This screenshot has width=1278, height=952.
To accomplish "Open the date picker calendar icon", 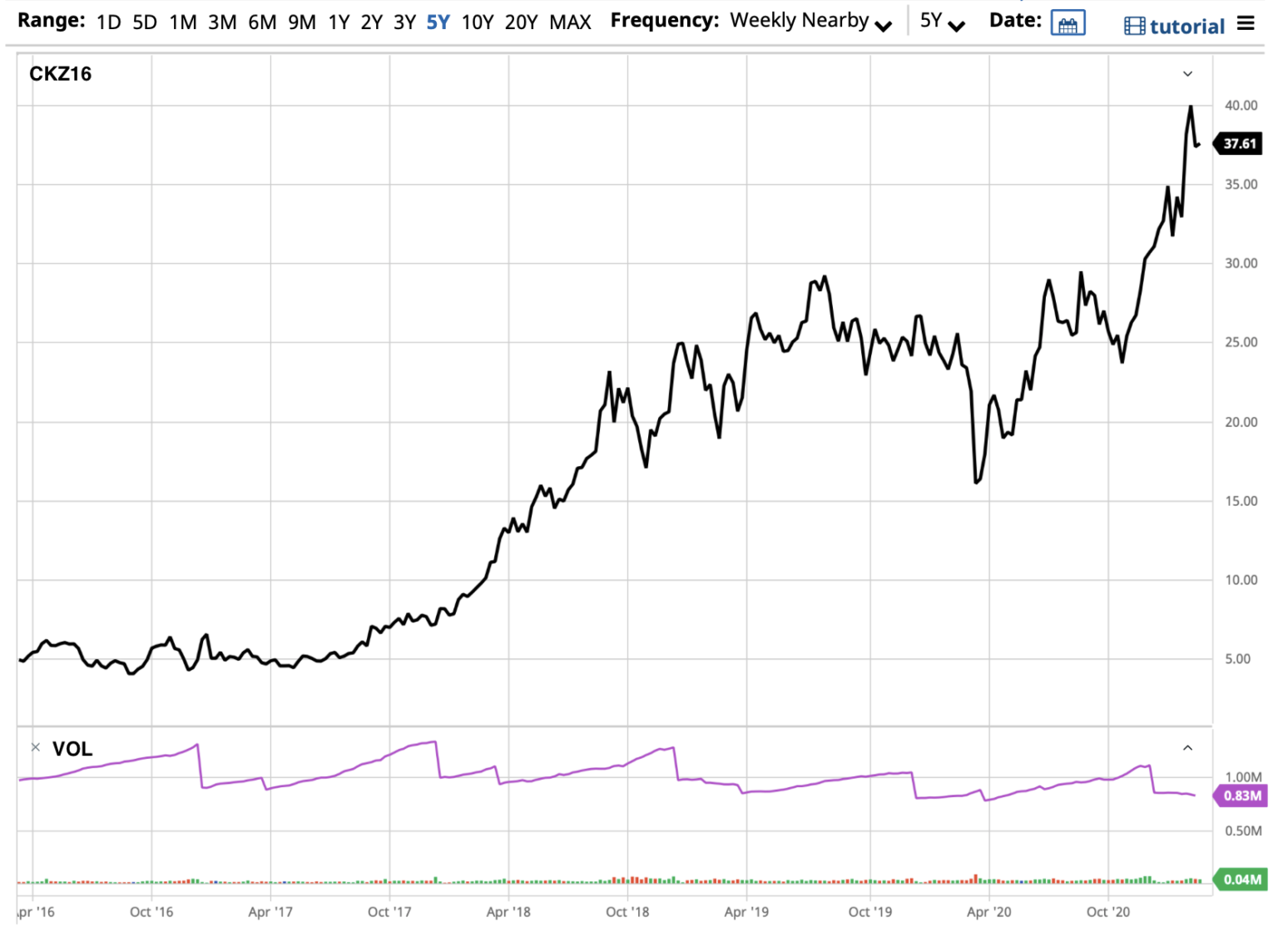I will point(1067,23).
